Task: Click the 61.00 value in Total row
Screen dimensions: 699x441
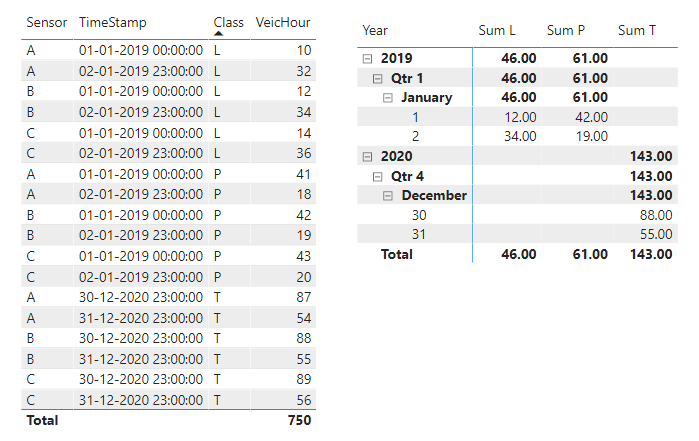Action: 590,254
